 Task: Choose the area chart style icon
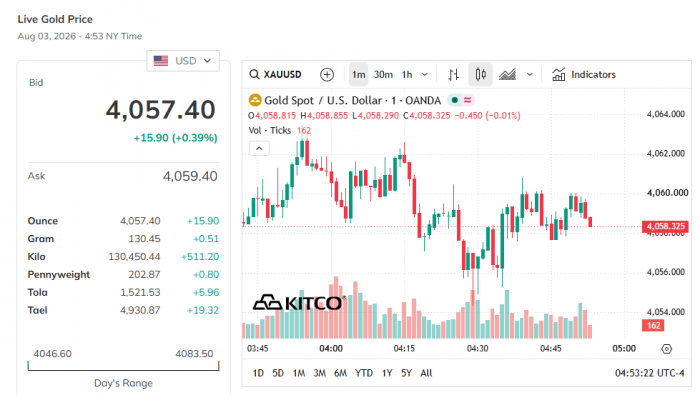pyautogui.click(x=507, y=75)
